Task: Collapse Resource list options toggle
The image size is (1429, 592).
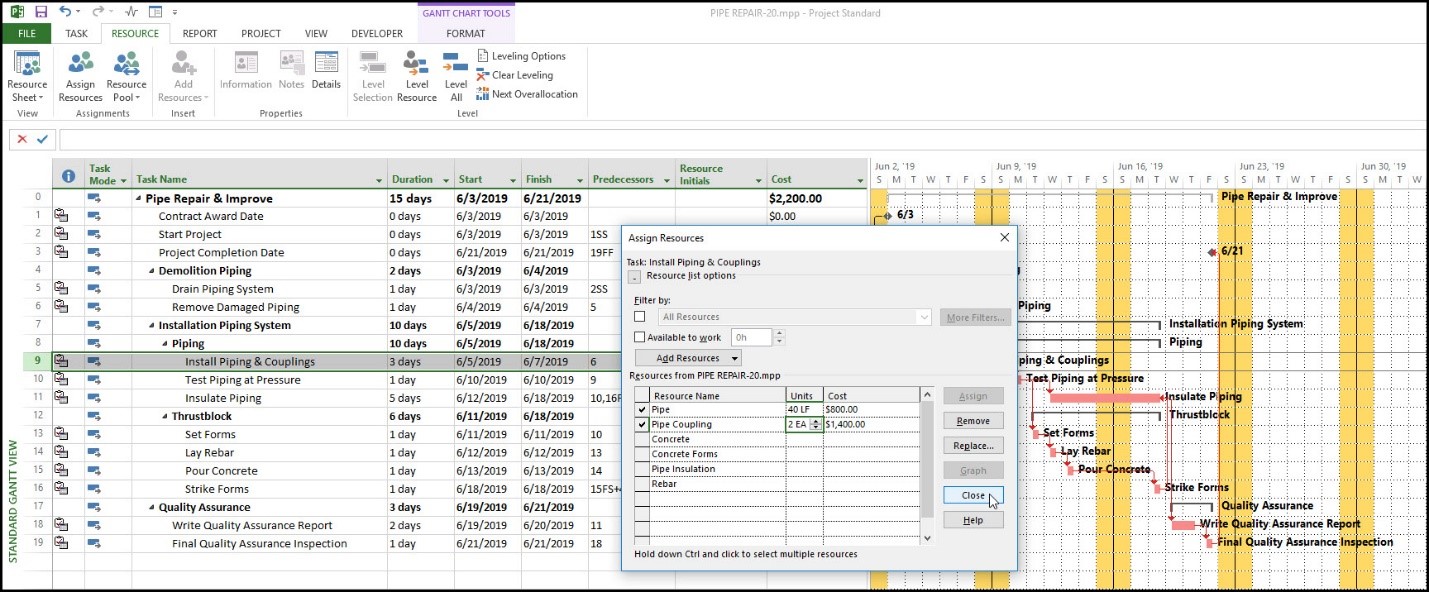Action: (x=634, y=277)
